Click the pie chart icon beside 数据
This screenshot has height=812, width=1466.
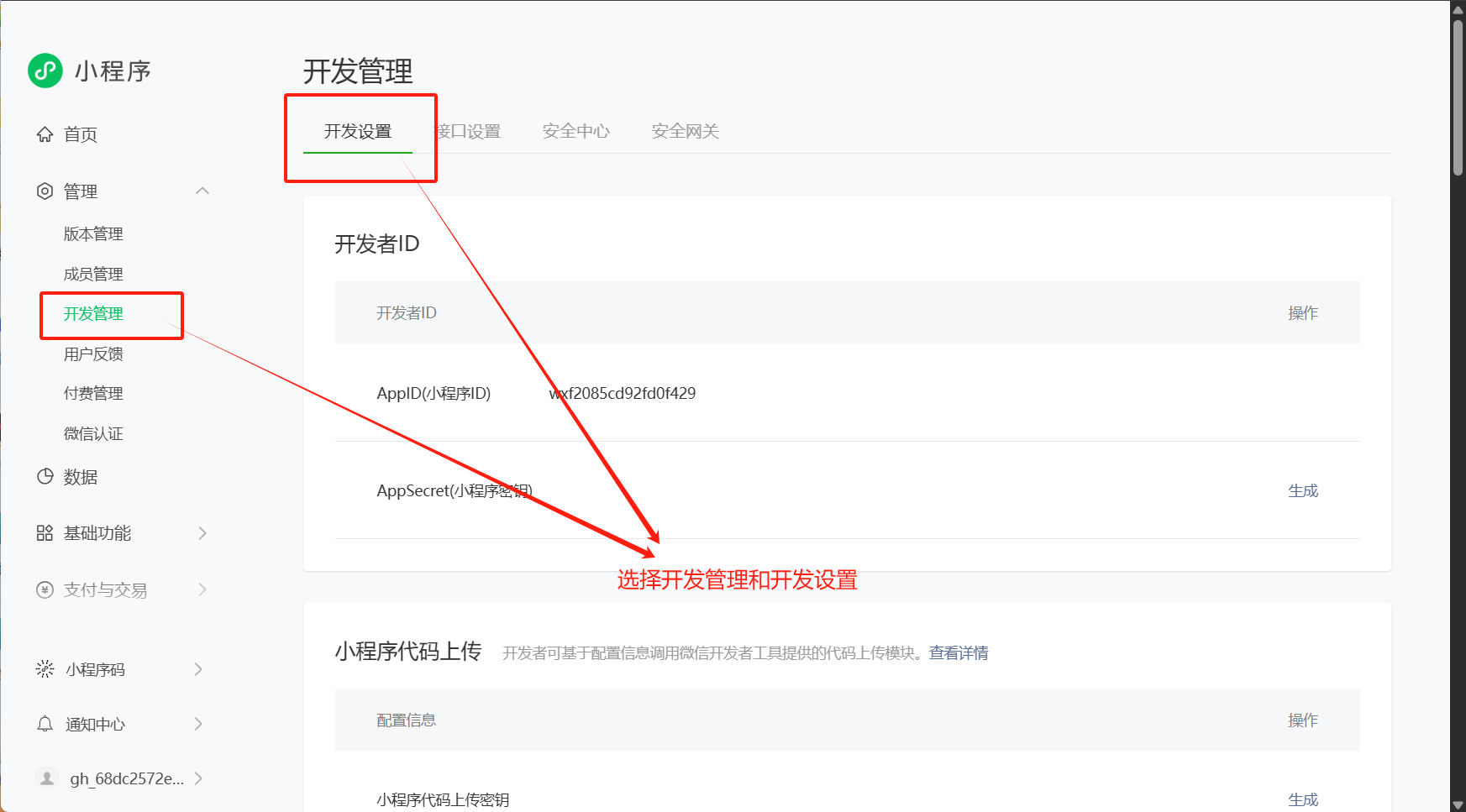coord(45,476)
